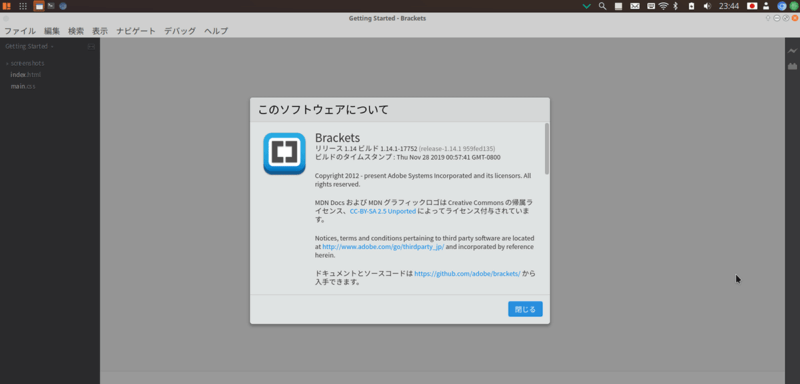Click the clock showing 23:44
The width and height of the screenshot is (800, 384).
729,6
